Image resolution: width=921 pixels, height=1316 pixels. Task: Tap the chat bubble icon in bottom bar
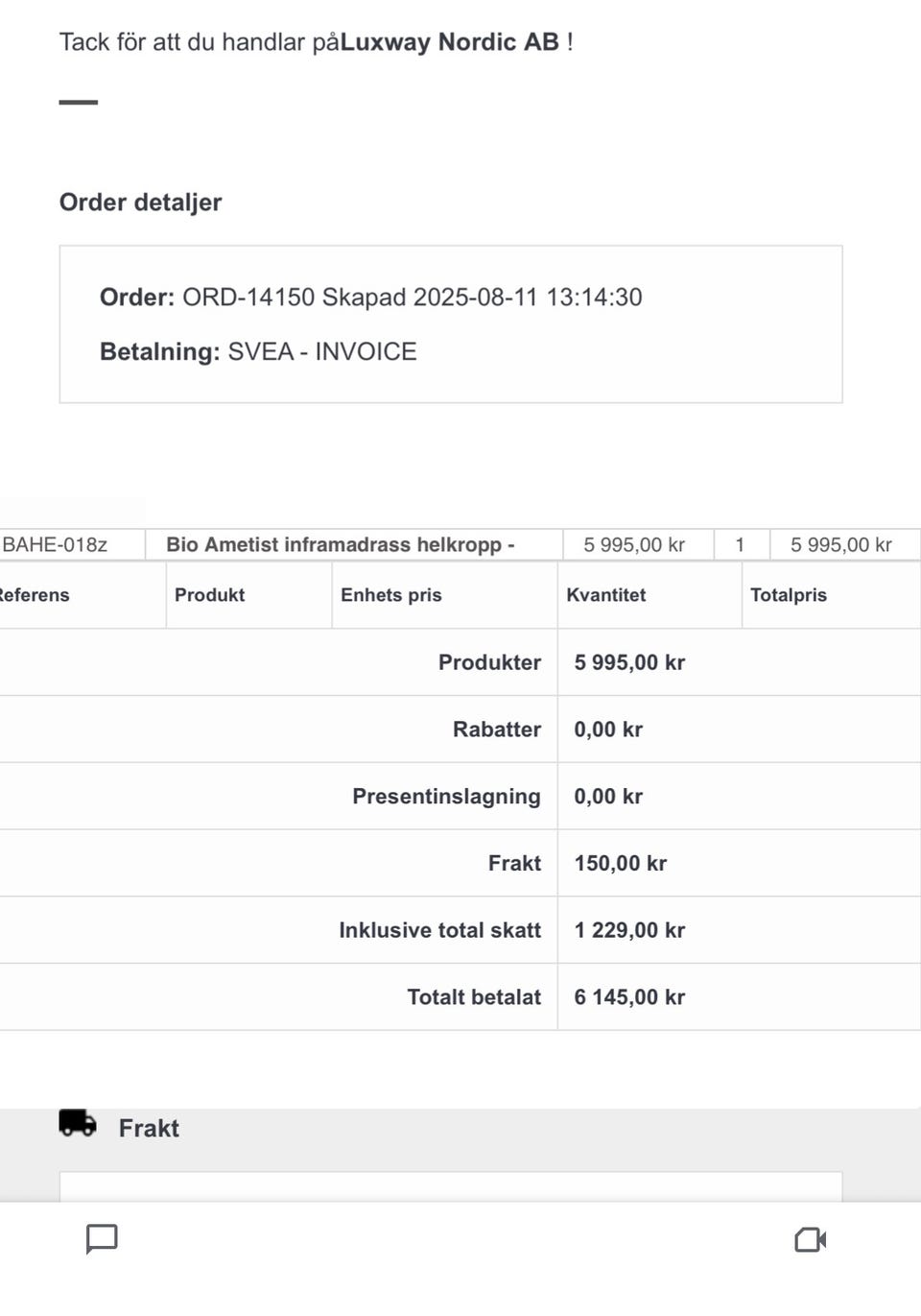pos(102,1238)
